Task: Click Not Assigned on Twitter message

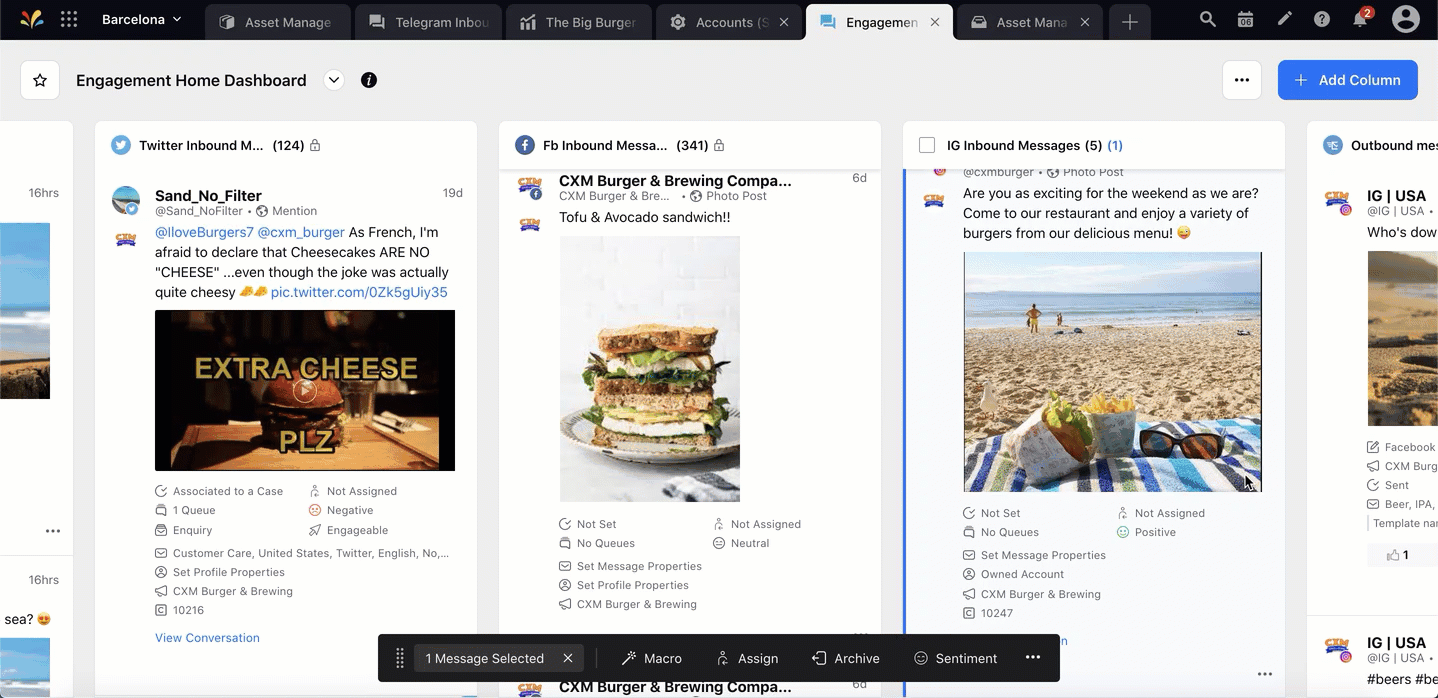Action: pyautogui.click(x=353, y=491)
